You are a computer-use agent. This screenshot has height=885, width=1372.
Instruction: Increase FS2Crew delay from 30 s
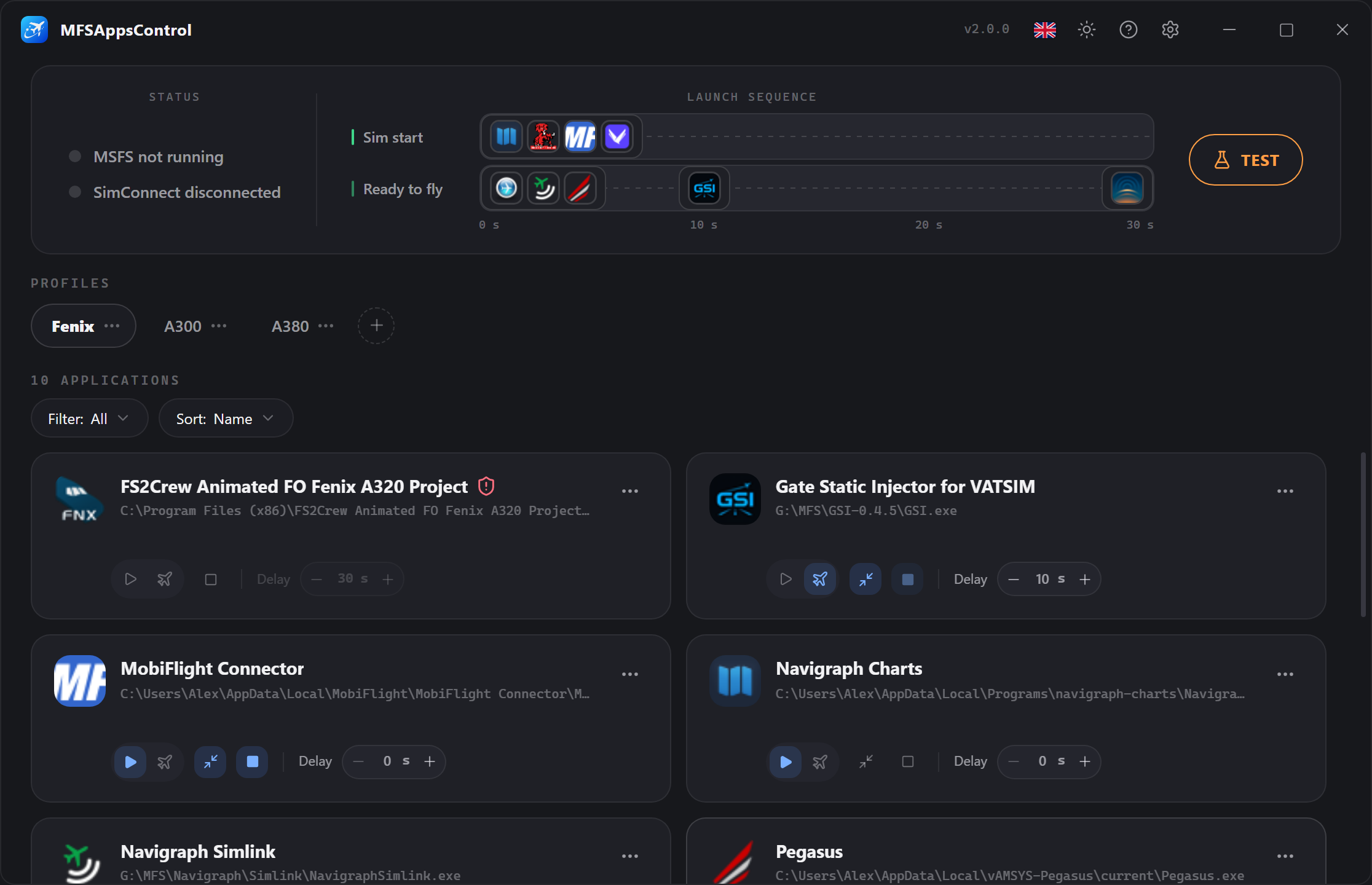388,580
